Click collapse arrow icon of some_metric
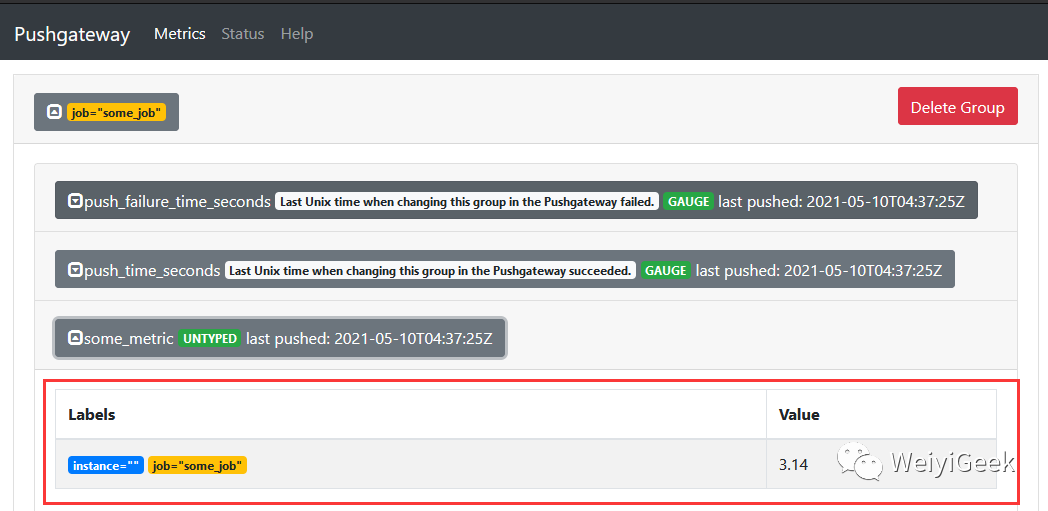 pyautogui.click(x=76, y=339)
